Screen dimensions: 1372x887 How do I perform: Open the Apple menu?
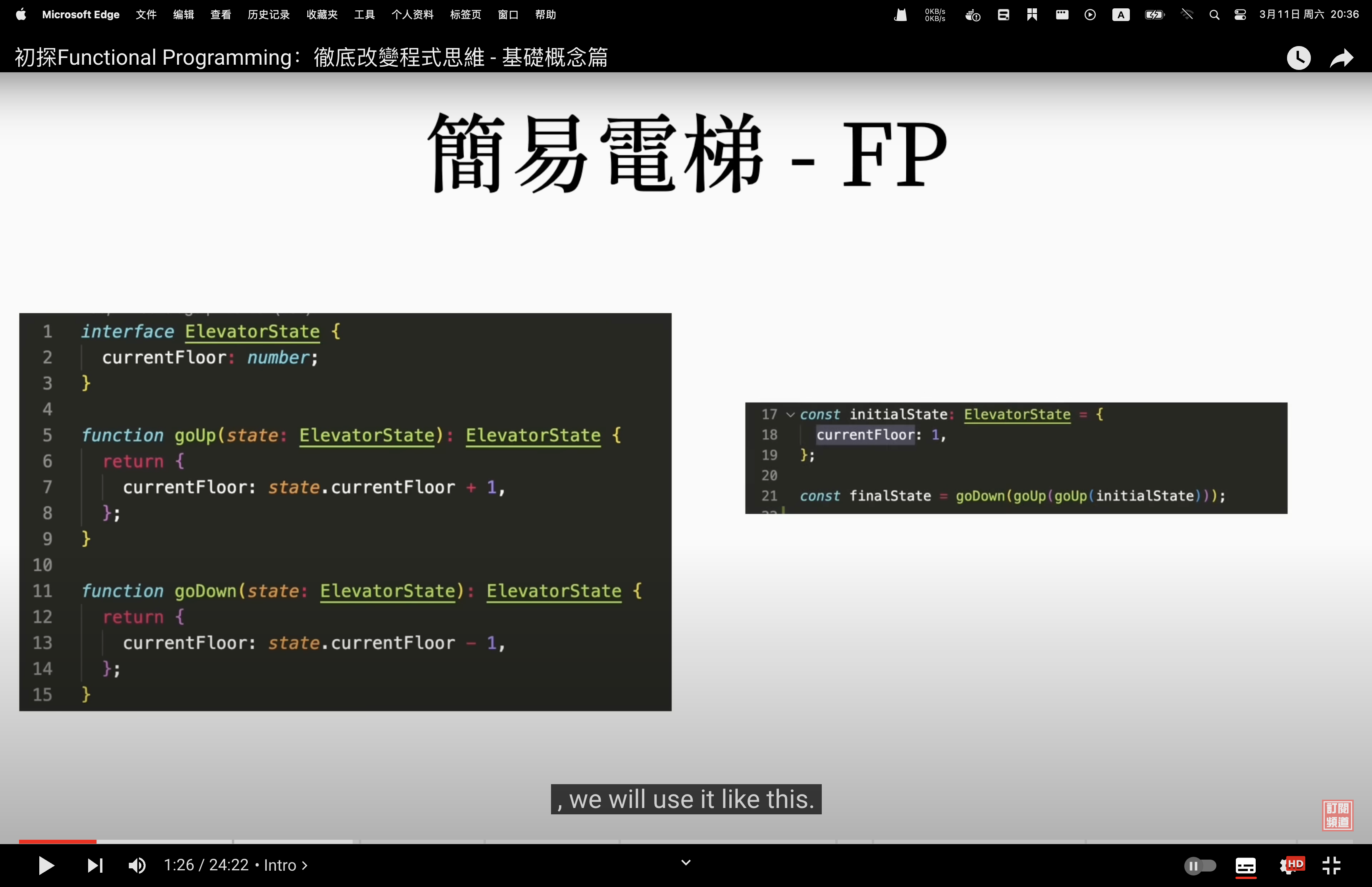click(x=21, y=14)
